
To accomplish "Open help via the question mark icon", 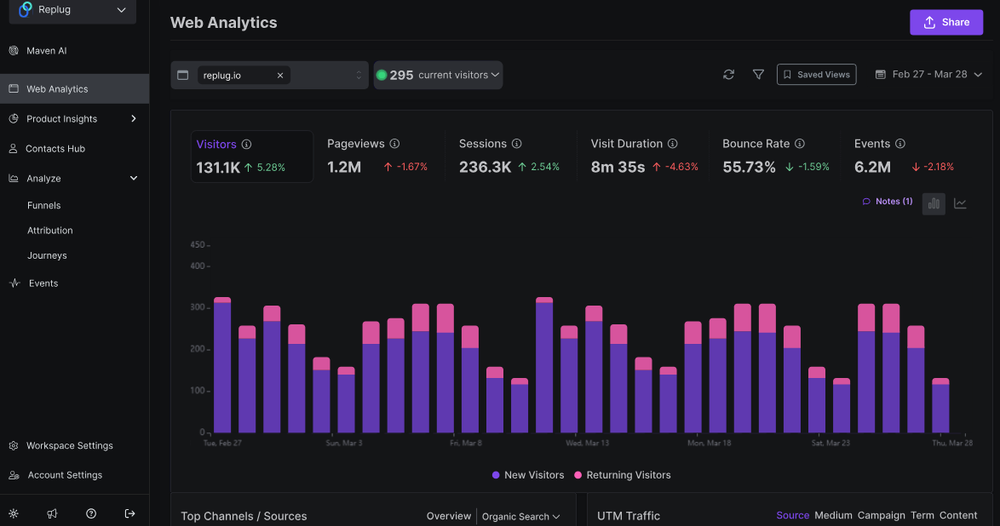I will click(91, 513).
